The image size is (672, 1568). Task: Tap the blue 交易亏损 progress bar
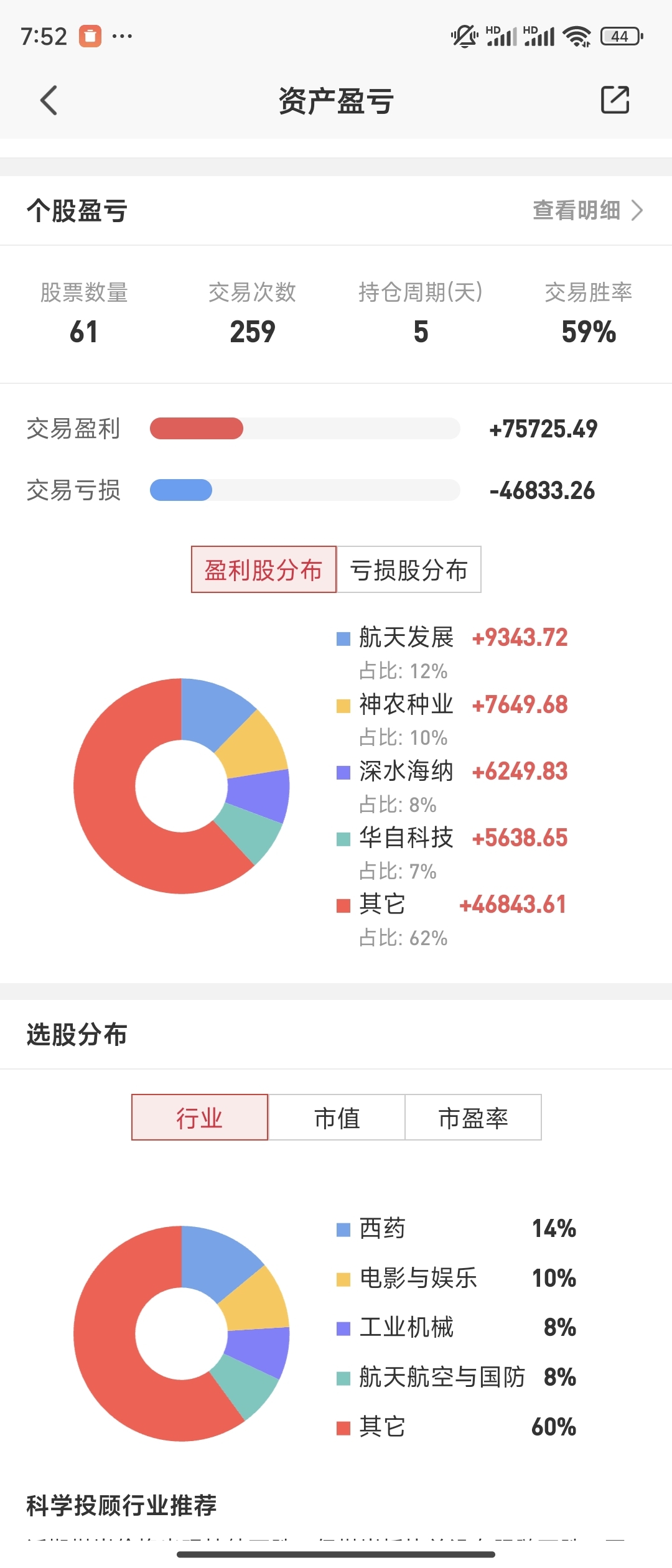pos(181,490)
